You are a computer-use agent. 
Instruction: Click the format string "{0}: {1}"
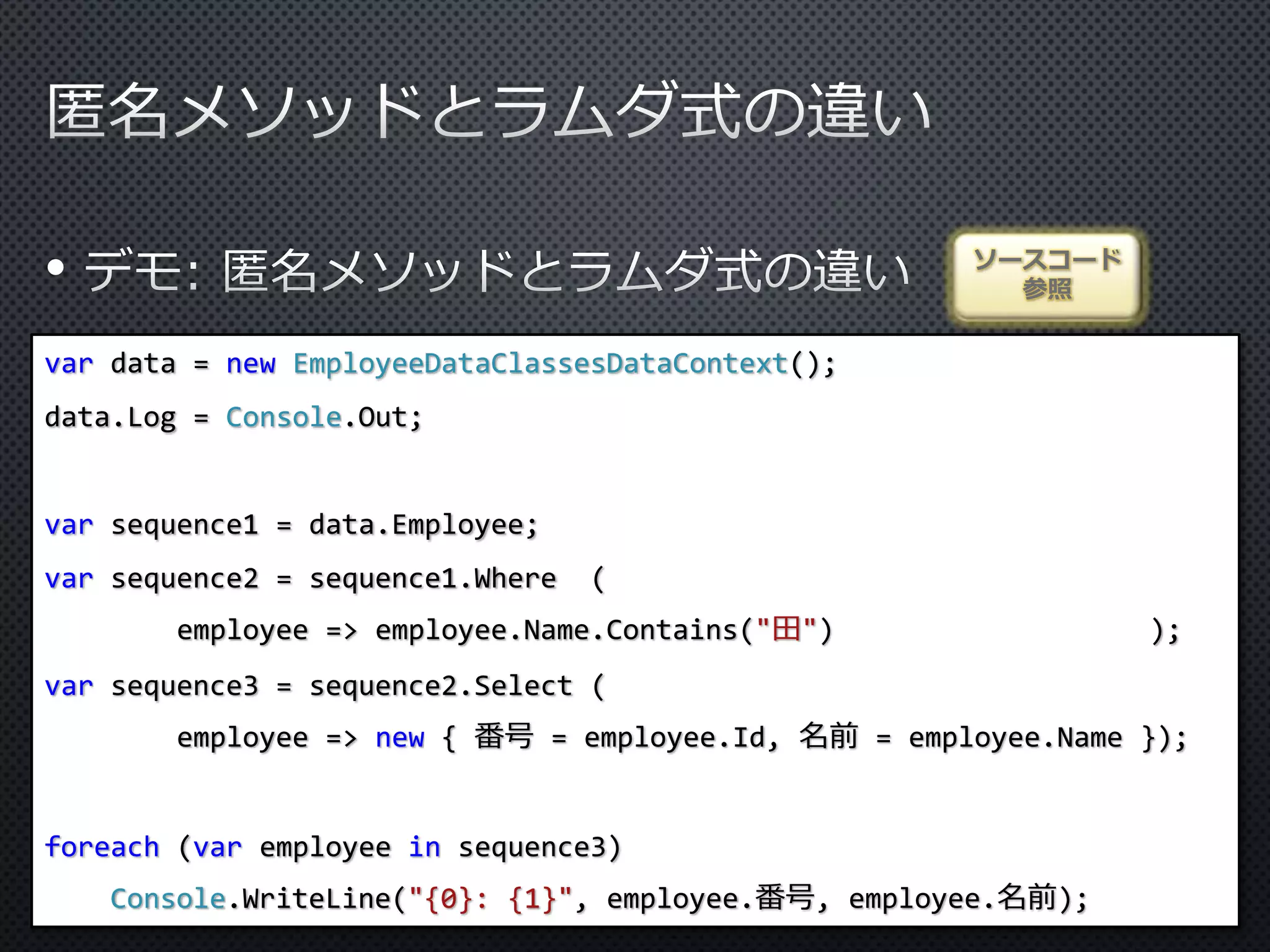pos(491,899)
